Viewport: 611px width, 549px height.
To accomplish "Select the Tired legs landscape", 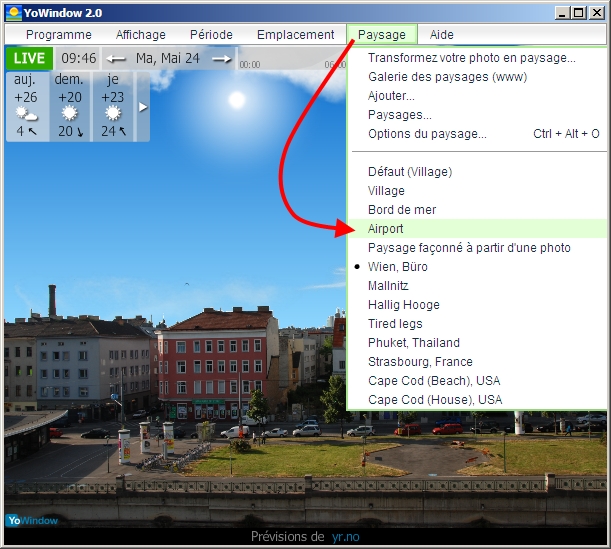I will [477, 323].
